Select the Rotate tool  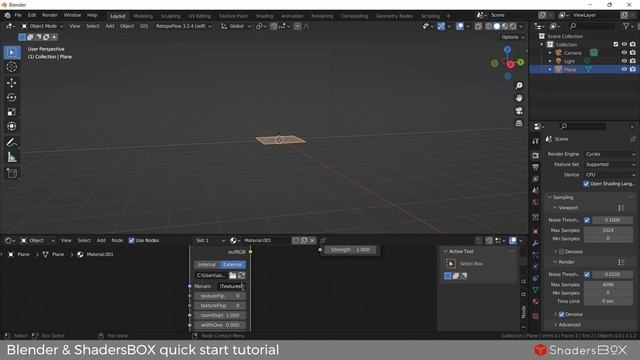pyautogui.click(x=12, y=98)
